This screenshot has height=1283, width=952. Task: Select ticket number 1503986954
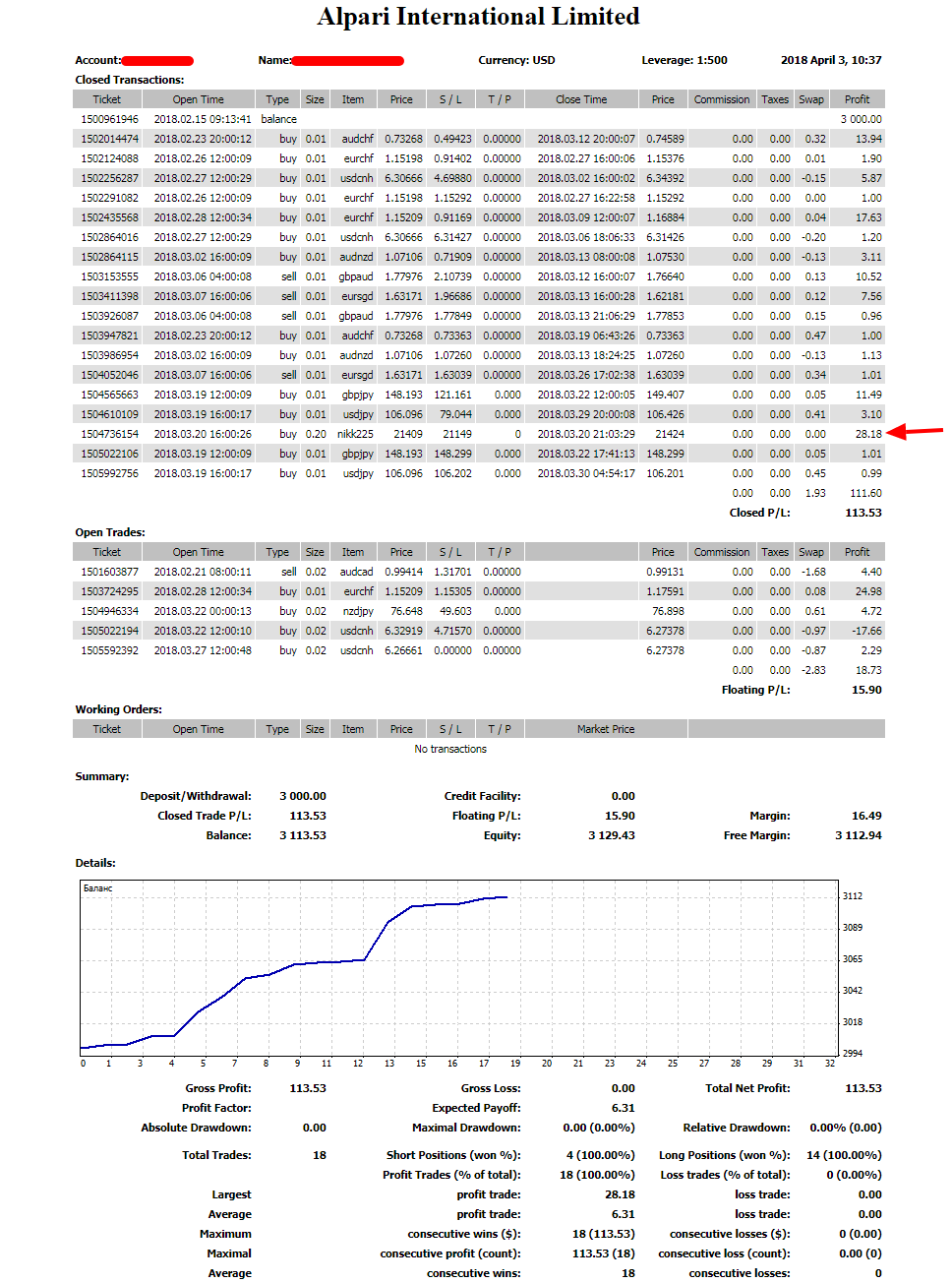(110, 355)
